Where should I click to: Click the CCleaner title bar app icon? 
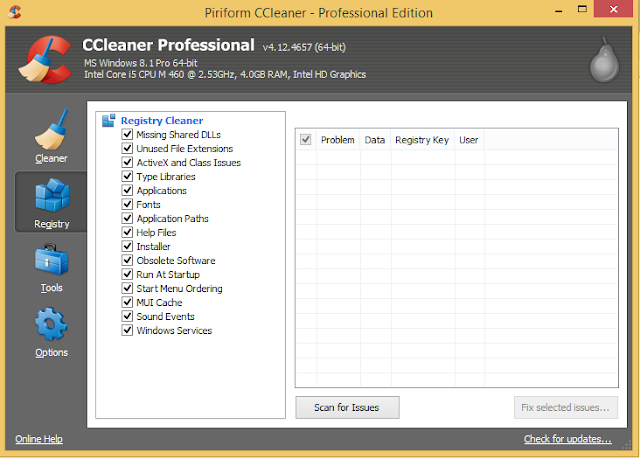click(15, 12)
